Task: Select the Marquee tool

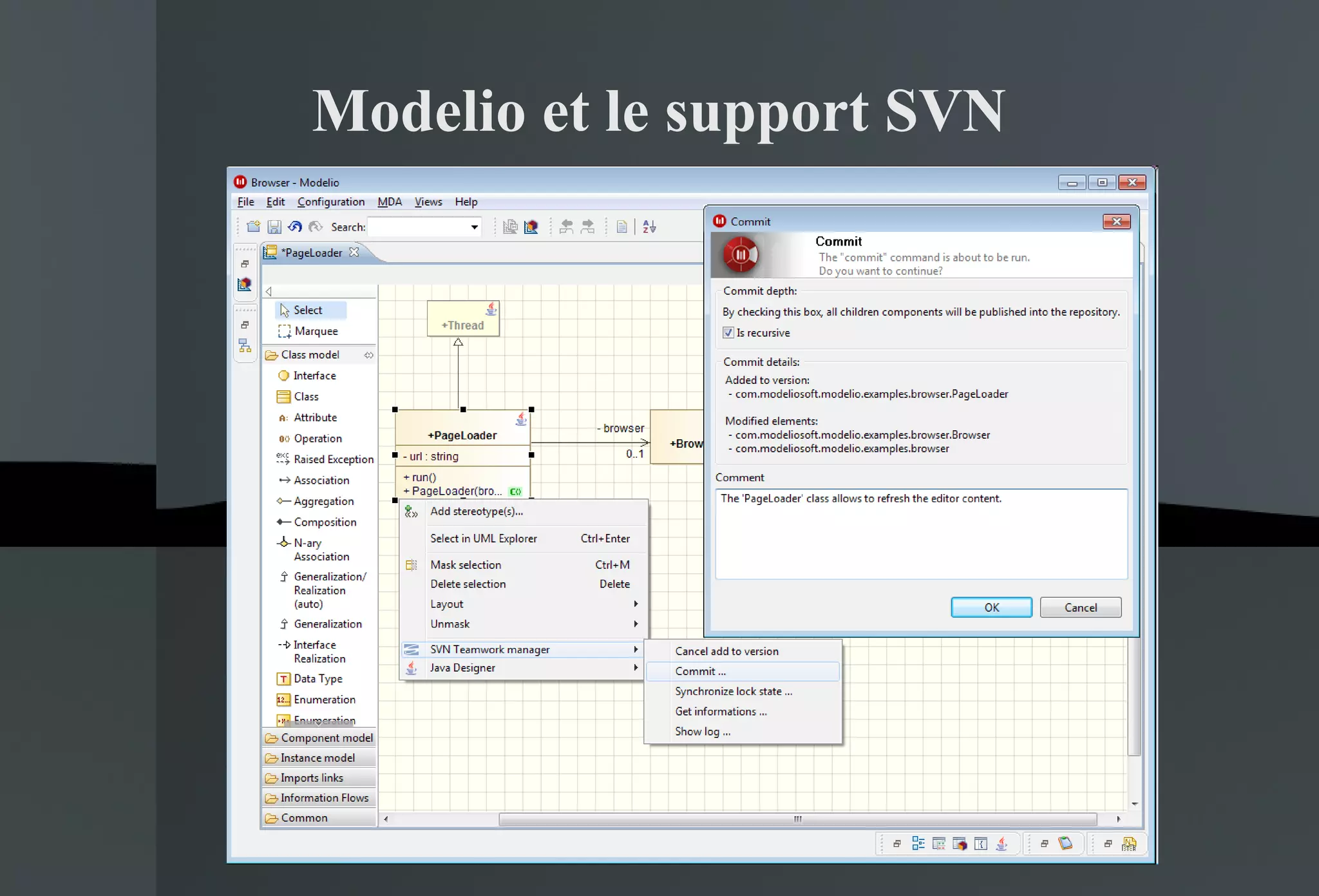Action: [308, 331]
